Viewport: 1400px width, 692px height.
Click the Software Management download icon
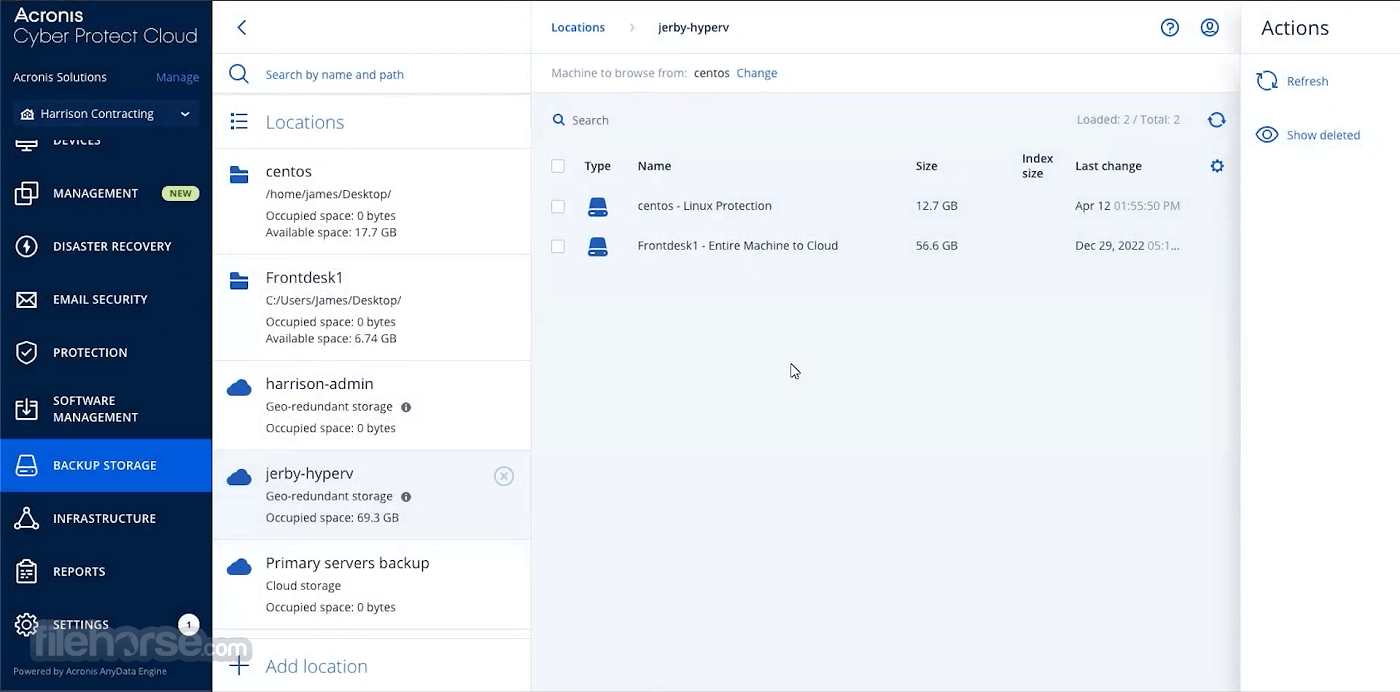(x=27, y=409)
